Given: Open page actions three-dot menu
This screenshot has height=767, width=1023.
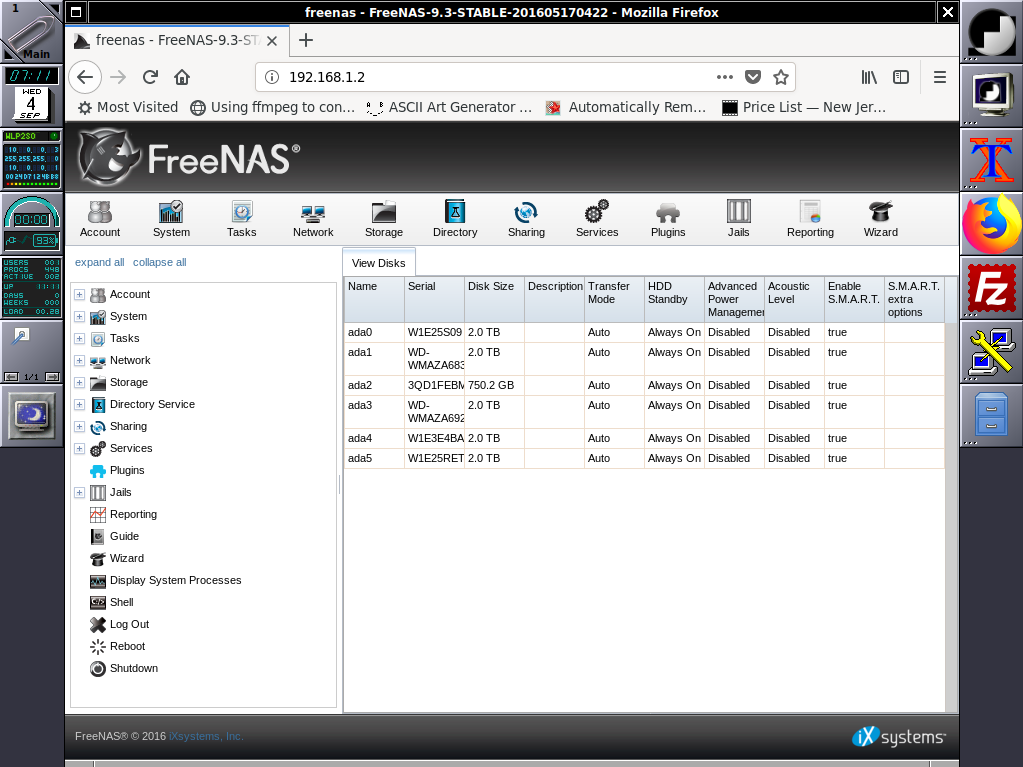Looking at the screenshot, I should (725, 77).
